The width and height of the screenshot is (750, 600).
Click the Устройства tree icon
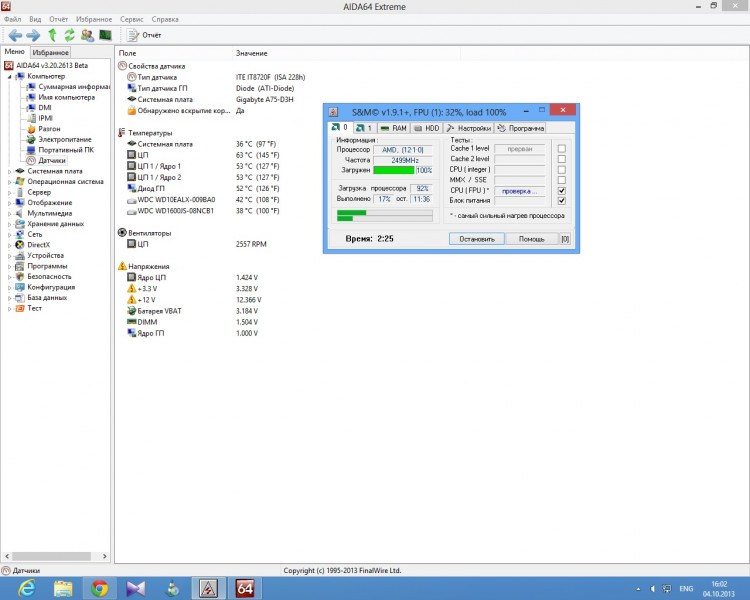tap(20, 256)
